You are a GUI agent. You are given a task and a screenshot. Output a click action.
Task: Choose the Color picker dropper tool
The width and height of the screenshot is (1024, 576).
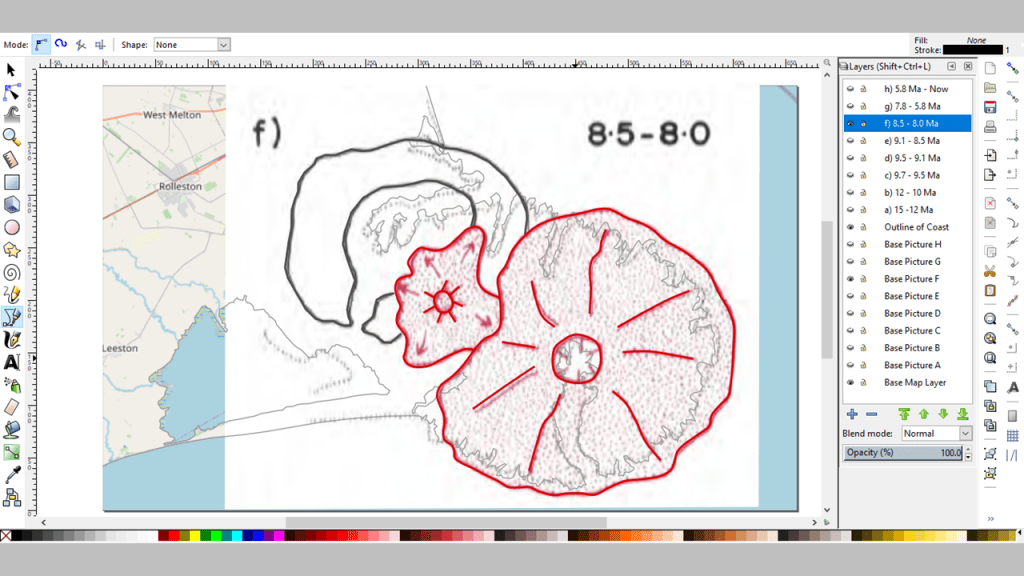12,474
